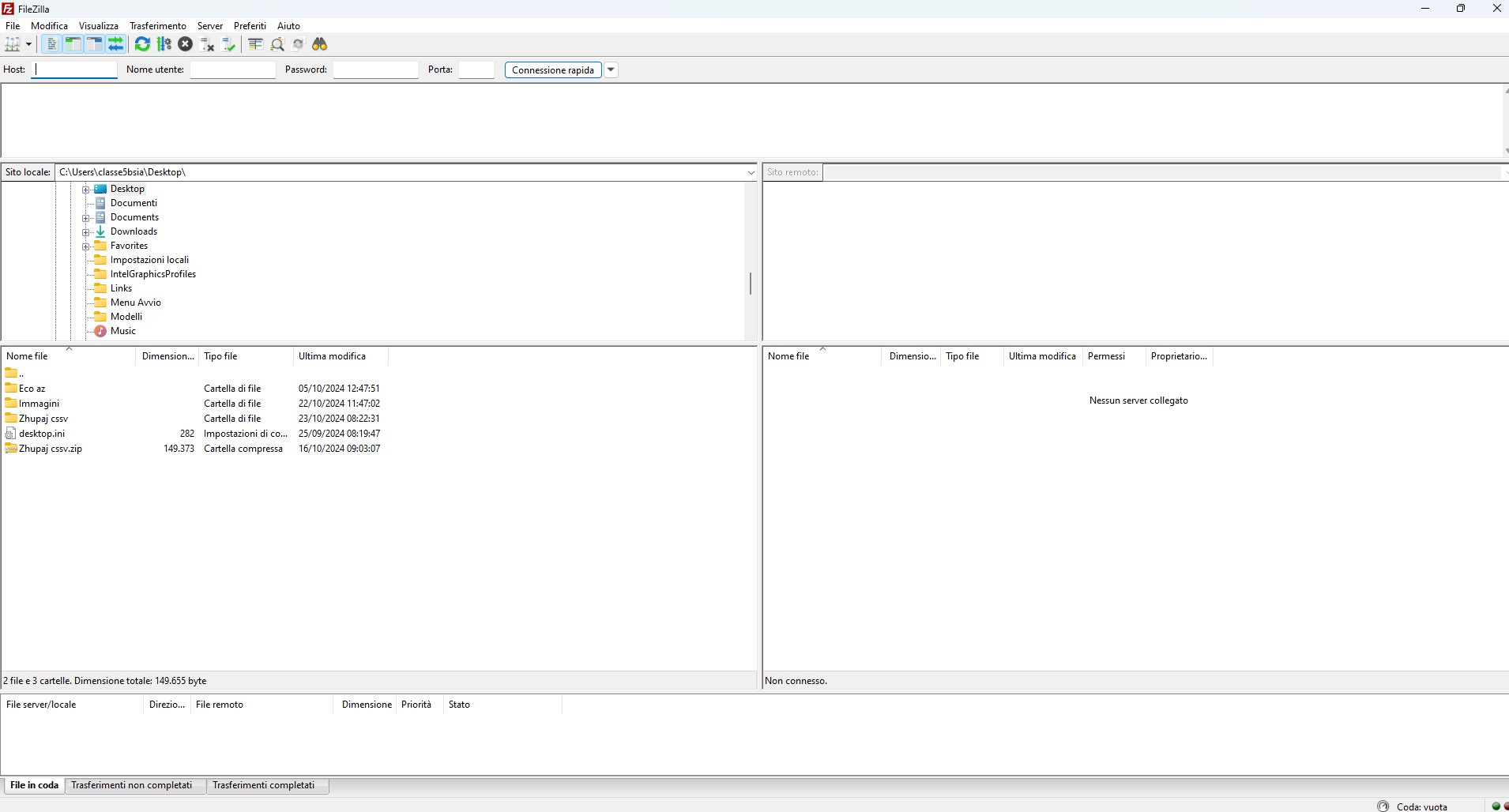Cancel the current operation
Image resolution: width=1509 pixels, height=812 pixels.
pyautogui.click(x=185, y=44)
